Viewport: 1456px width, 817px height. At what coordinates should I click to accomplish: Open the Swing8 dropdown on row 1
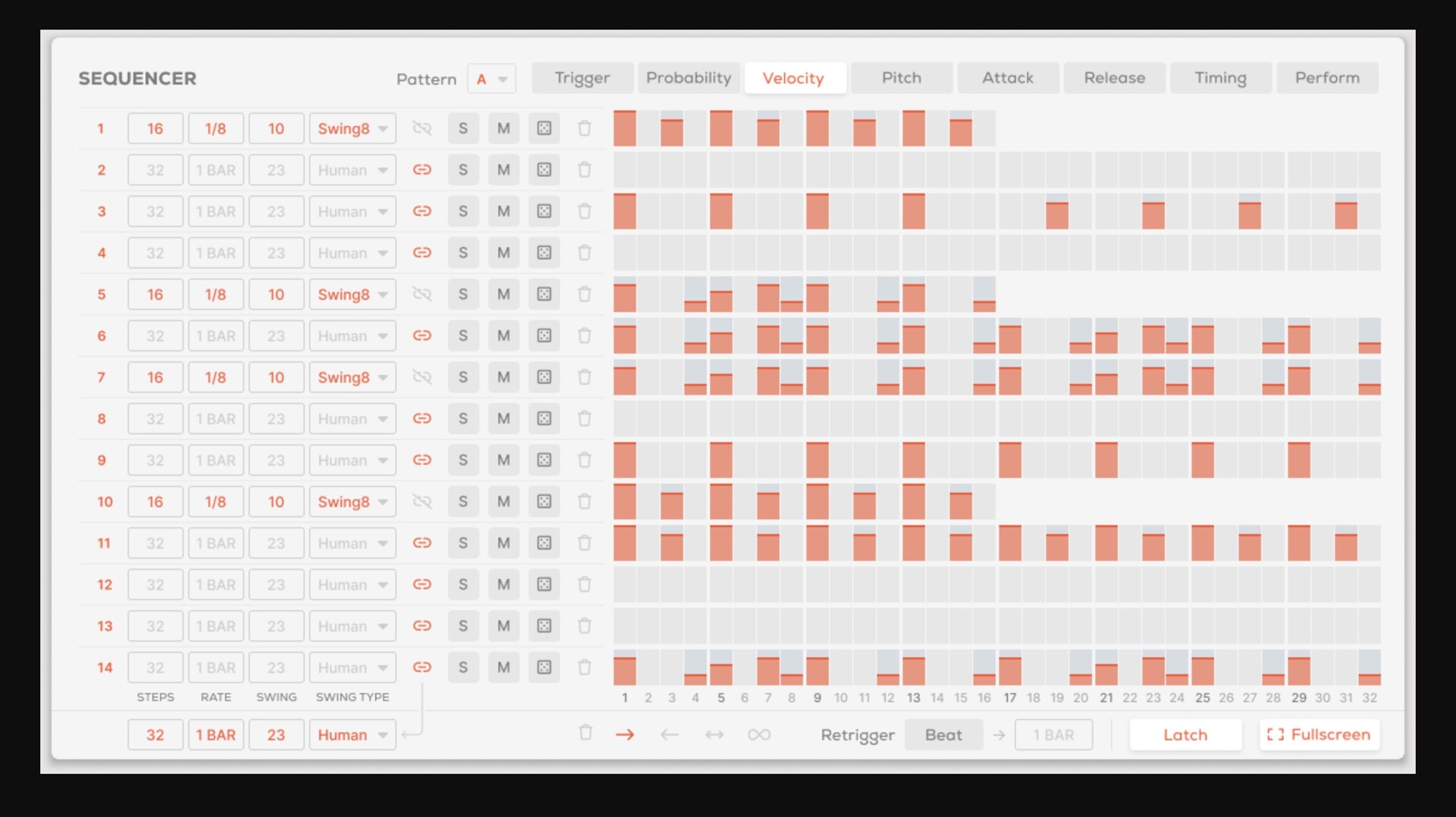coord(352,128)
